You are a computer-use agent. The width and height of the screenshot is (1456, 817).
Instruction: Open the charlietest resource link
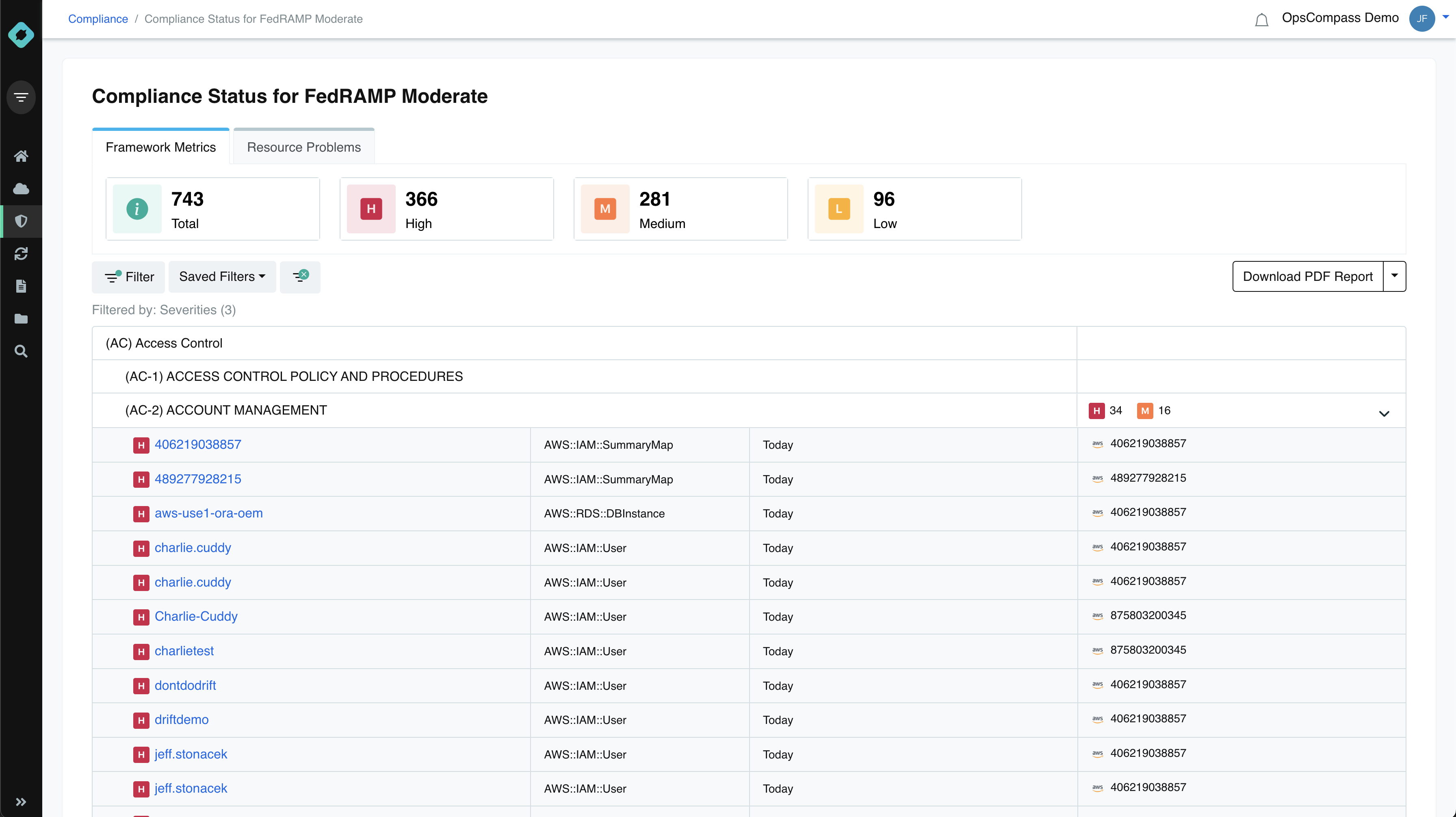click(184, 651)
